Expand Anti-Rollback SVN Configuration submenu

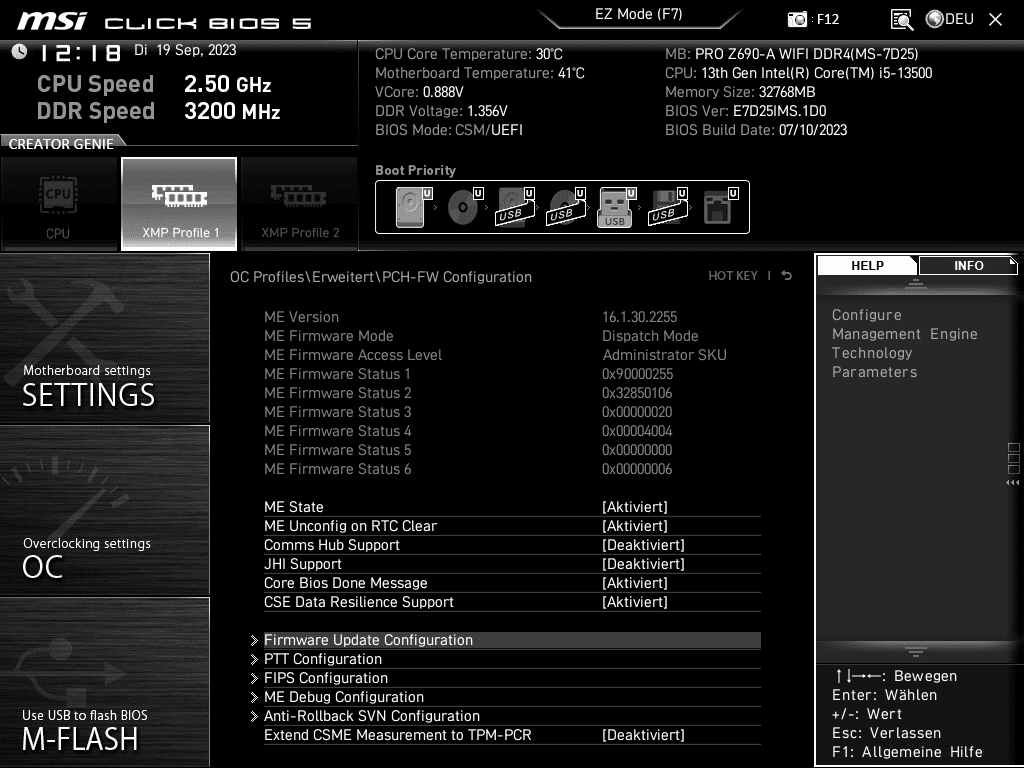coord(512,716)
